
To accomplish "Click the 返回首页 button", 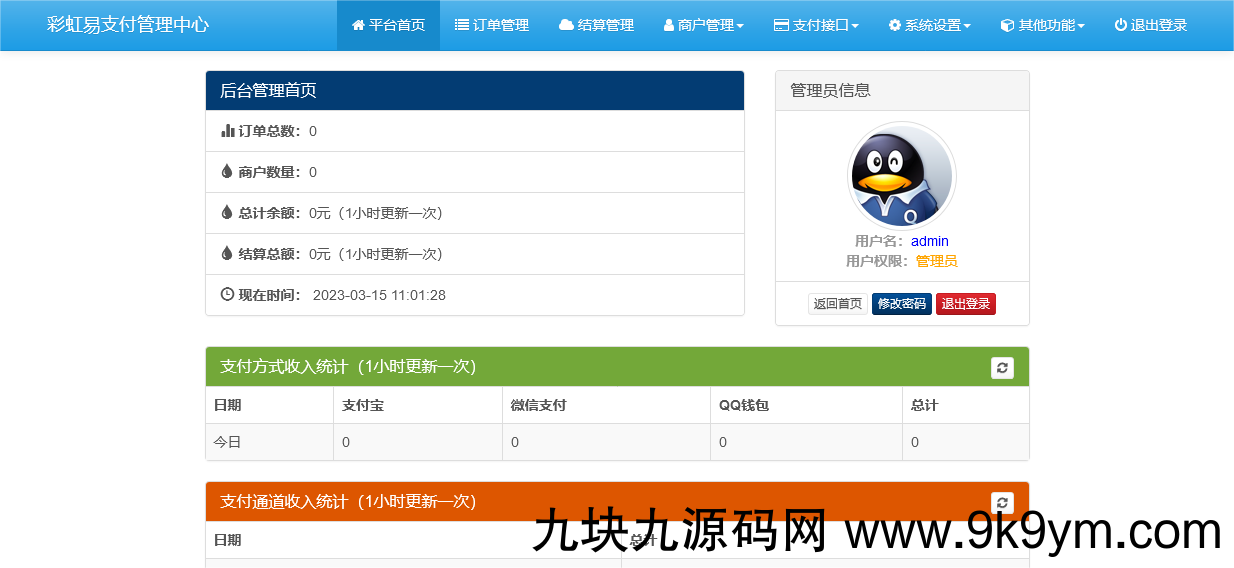I will 837,304.
